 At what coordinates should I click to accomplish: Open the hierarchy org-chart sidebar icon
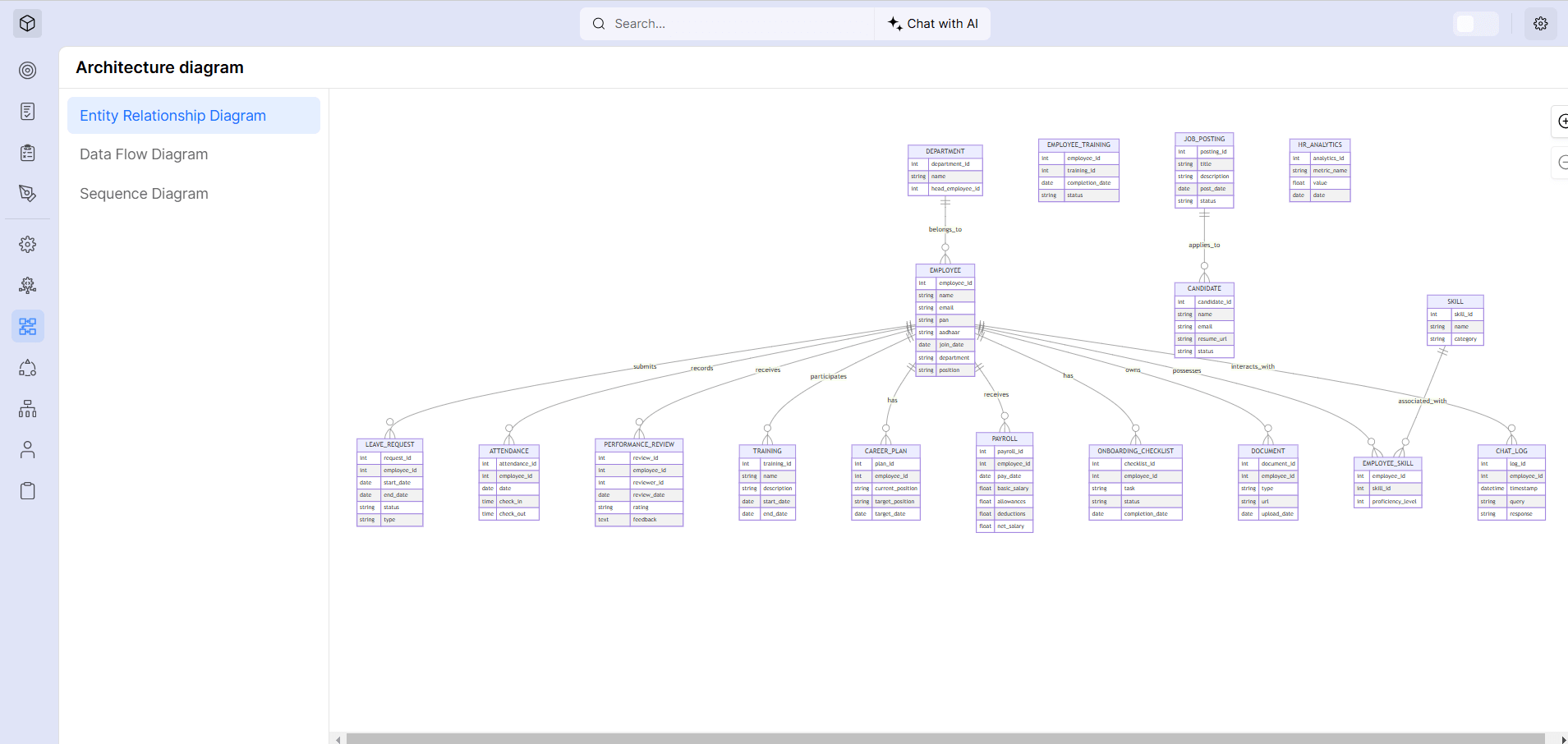[27, 409]
